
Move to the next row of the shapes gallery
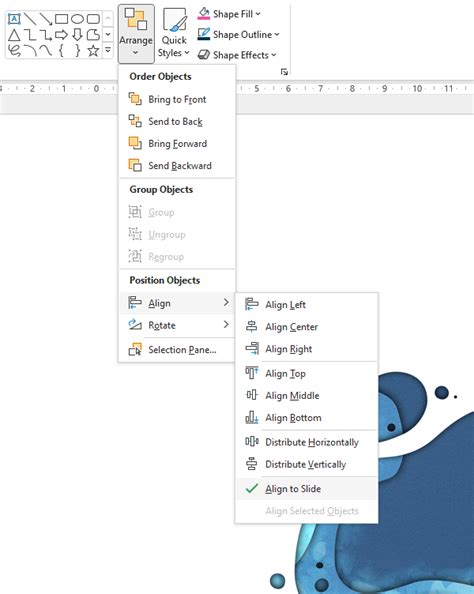point(108,34)
